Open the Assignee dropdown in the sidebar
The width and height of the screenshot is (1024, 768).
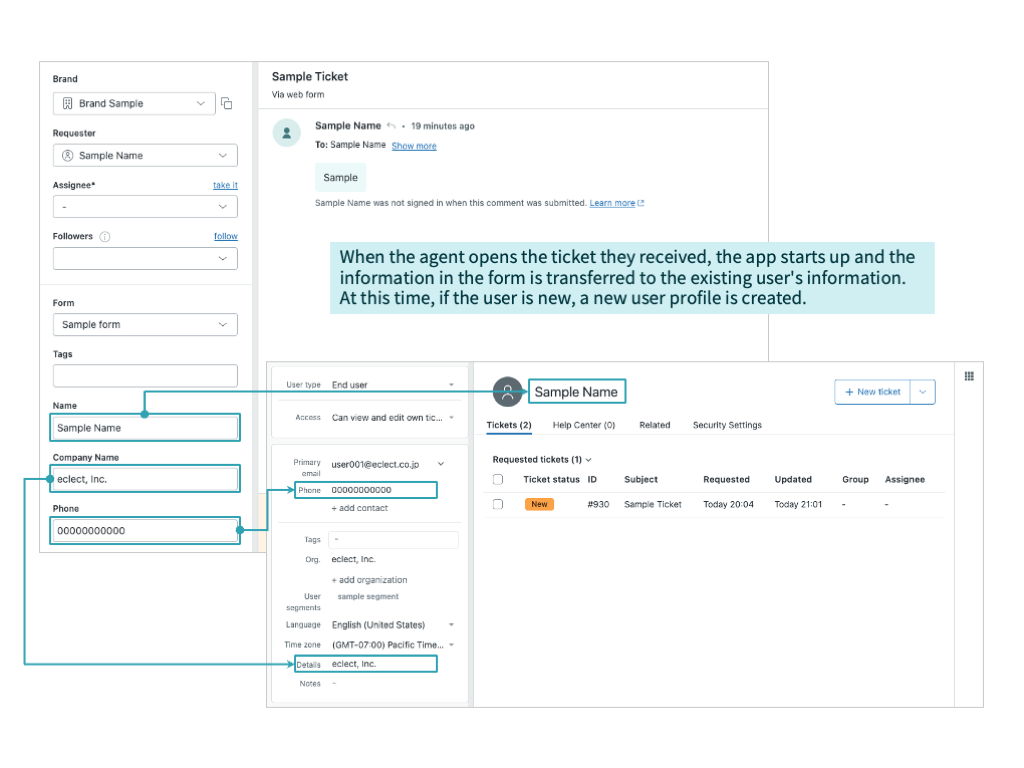(x=145, y=207)
